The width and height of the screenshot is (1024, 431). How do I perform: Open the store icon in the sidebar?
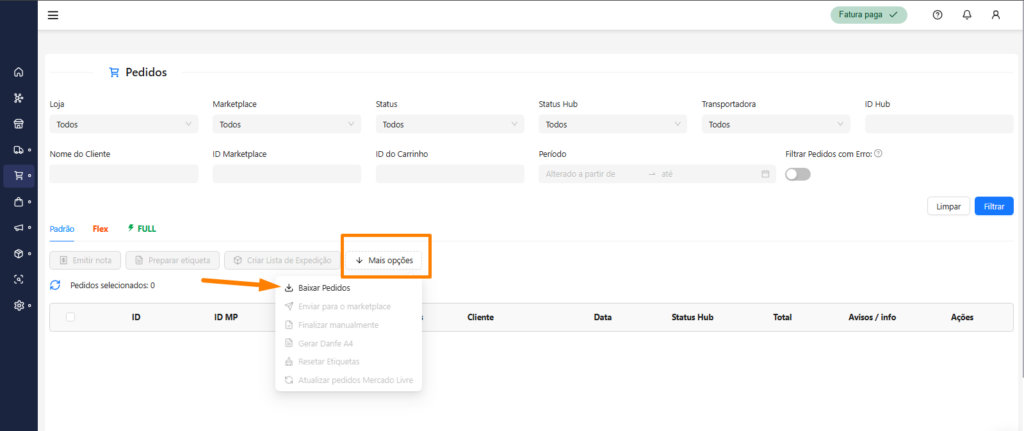click(x=19, y=123)
